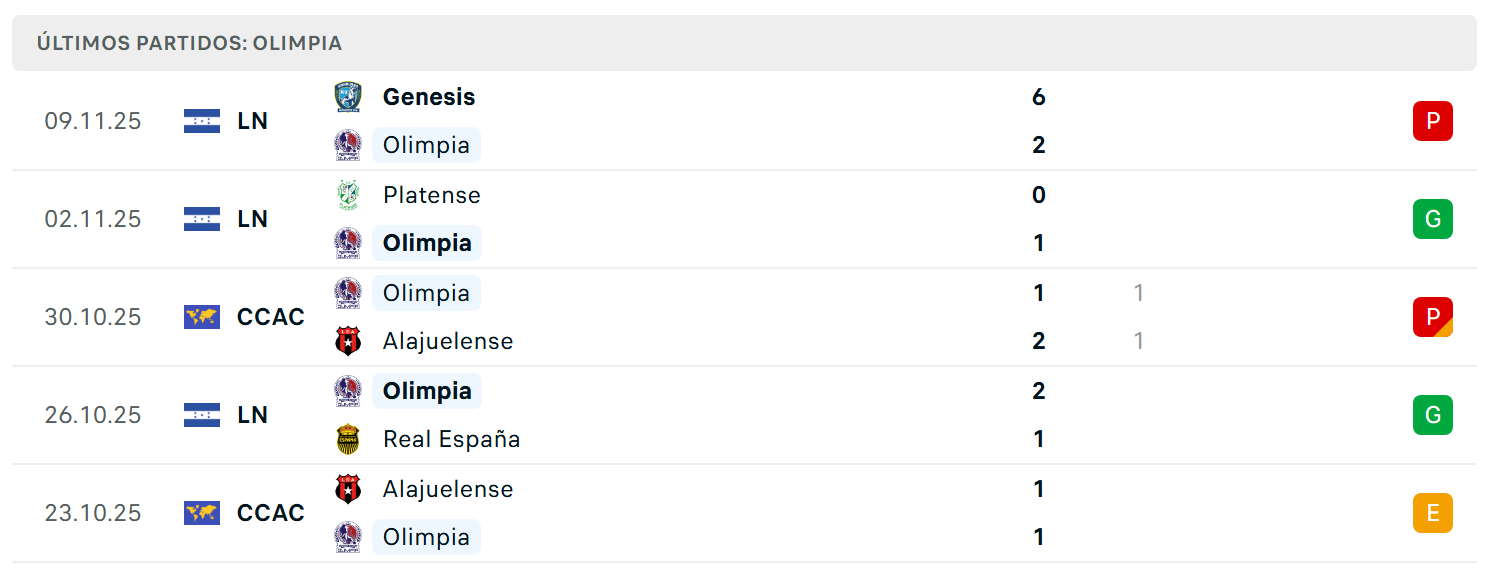Click score 6 in Genesis match row
1496x577 pixels.
pos(1038,97)
